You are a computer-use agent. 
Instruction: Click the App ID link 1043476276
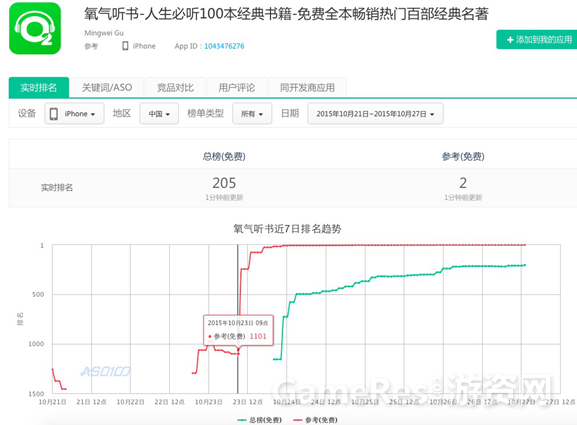point(224,46)
